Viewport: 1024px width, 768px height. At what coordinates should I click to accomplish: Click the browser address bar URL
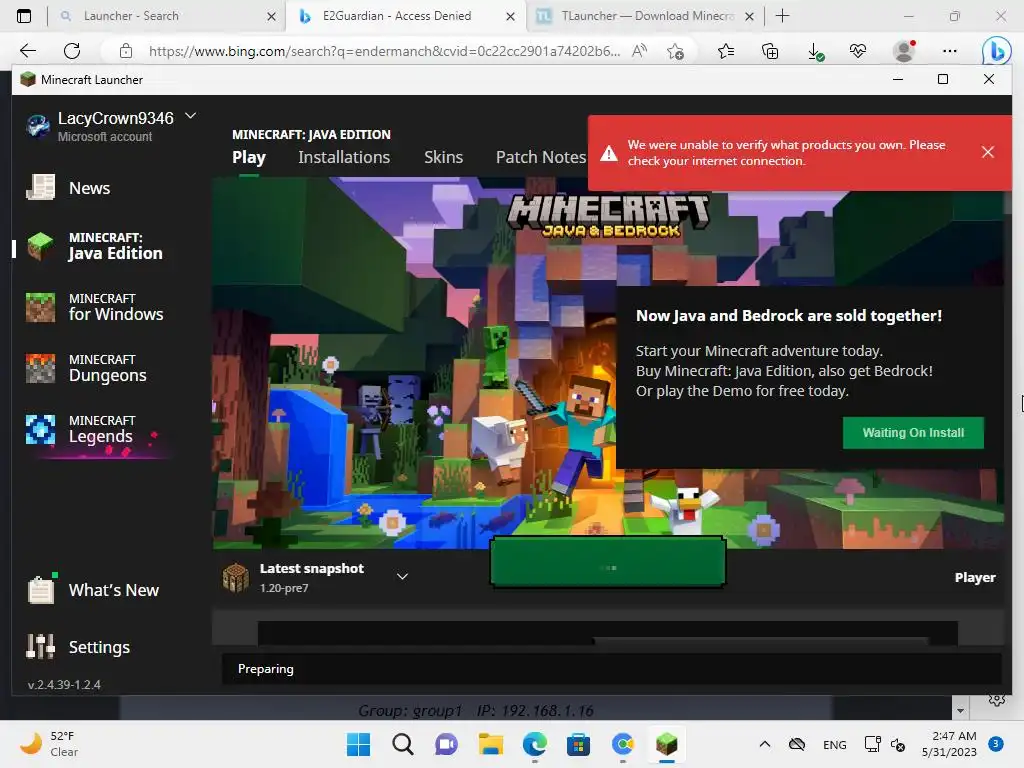point(384,51)
